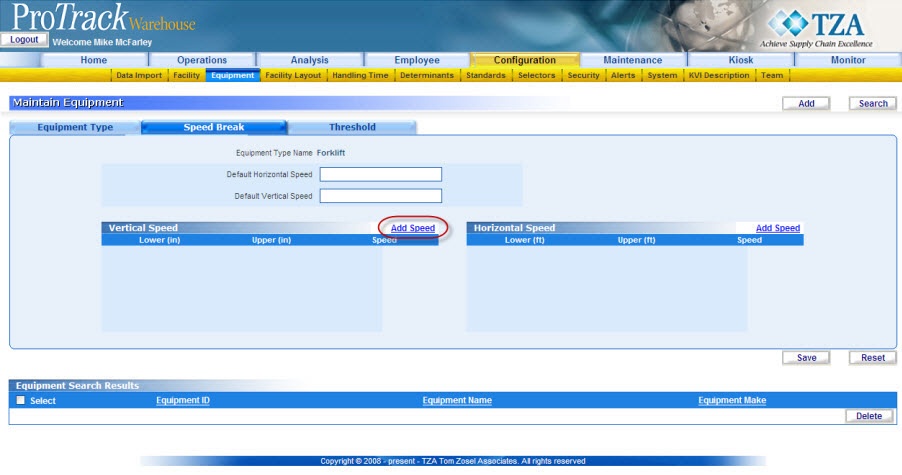Click Add Speed link under Horizontal Speed
The height and width of the screenshot is (475, 902).
coord(778,228)
